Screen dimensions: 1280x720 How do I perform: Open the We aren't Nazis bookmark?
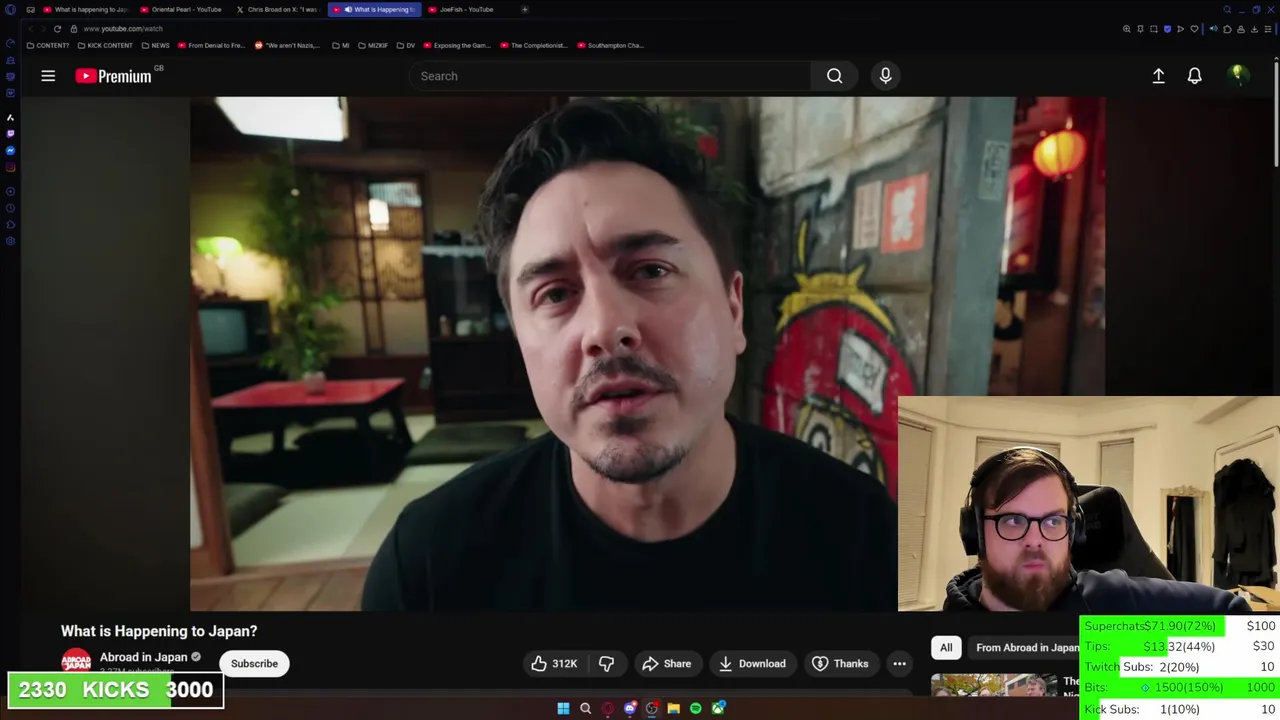[x=288, y=45]
